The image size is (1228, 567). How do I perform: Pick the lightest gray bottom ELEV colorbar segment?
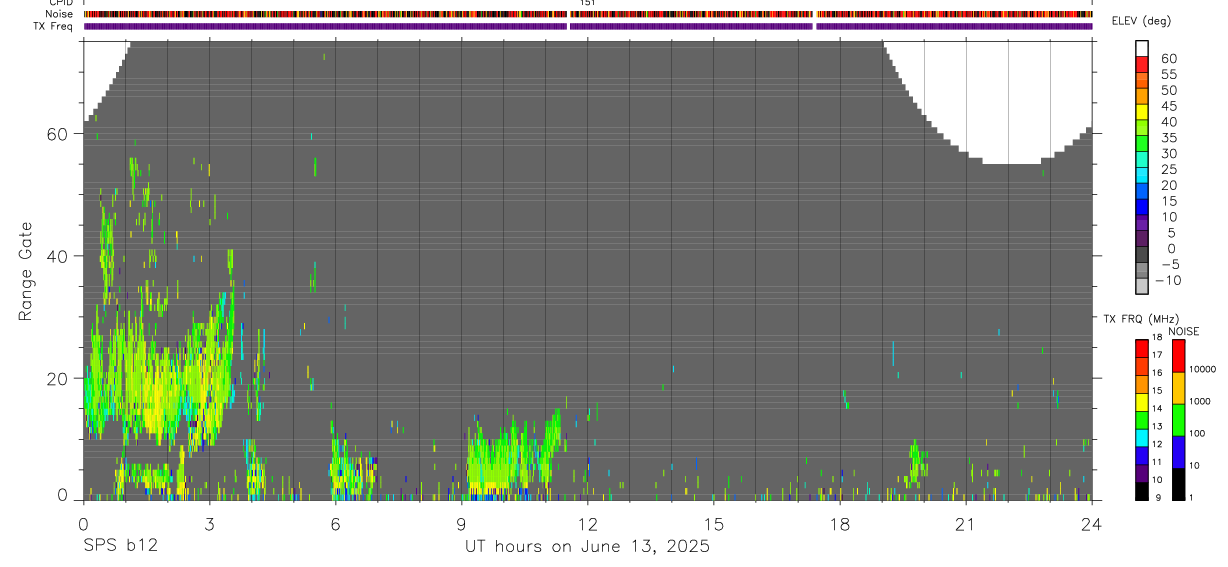pos(1142,286)
